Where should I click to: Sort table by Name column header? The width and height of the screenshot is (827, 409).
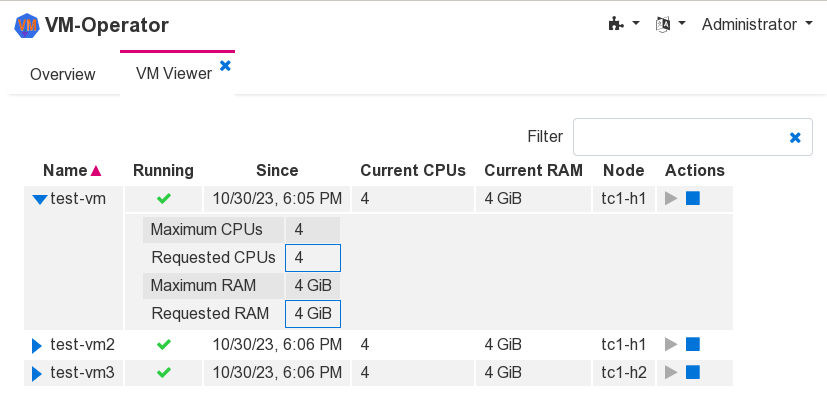point(66,170)
